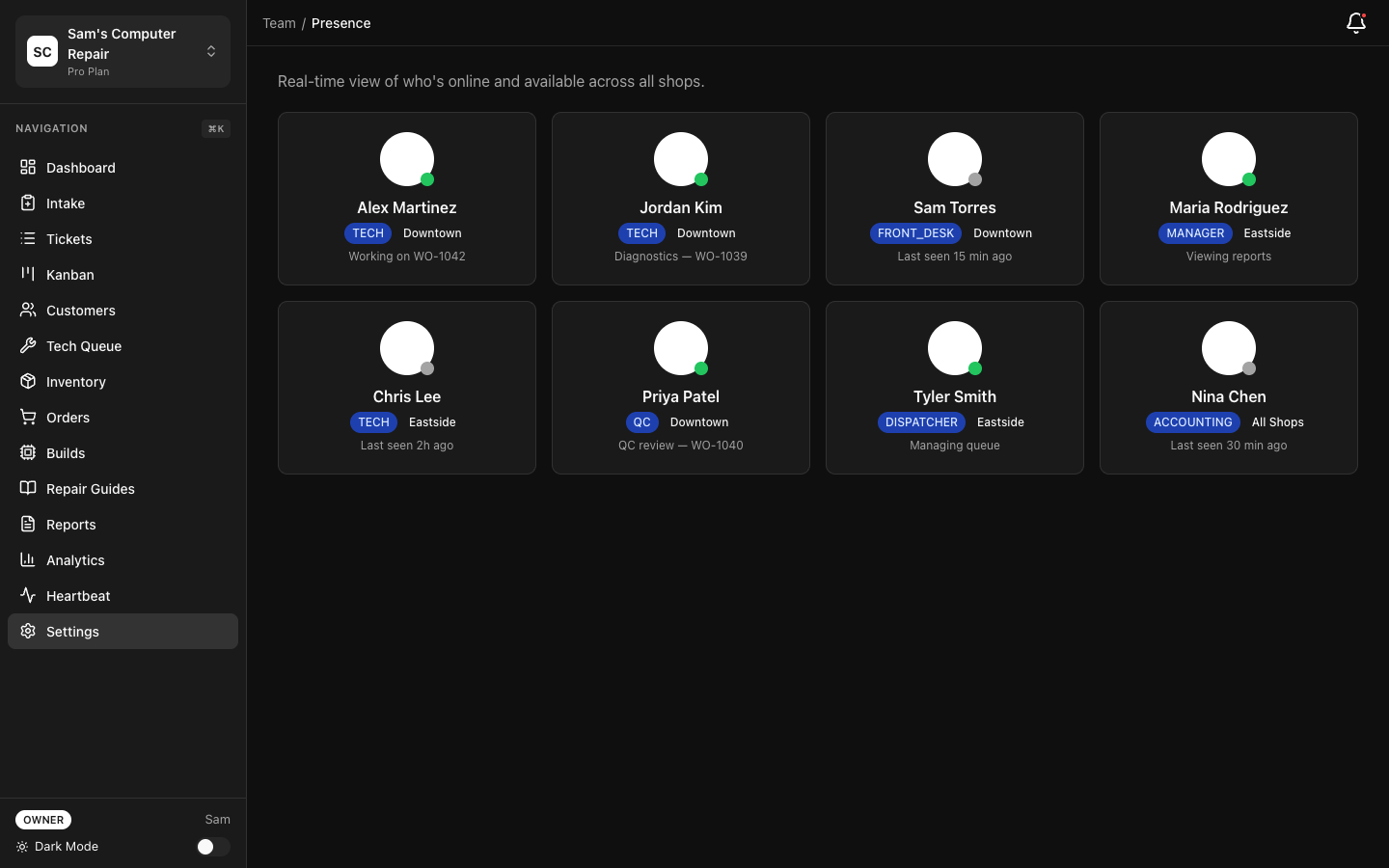1389x868 pixels.
Task: Click Sam Torres's gray offline indicator
Action: coord(975,178)
